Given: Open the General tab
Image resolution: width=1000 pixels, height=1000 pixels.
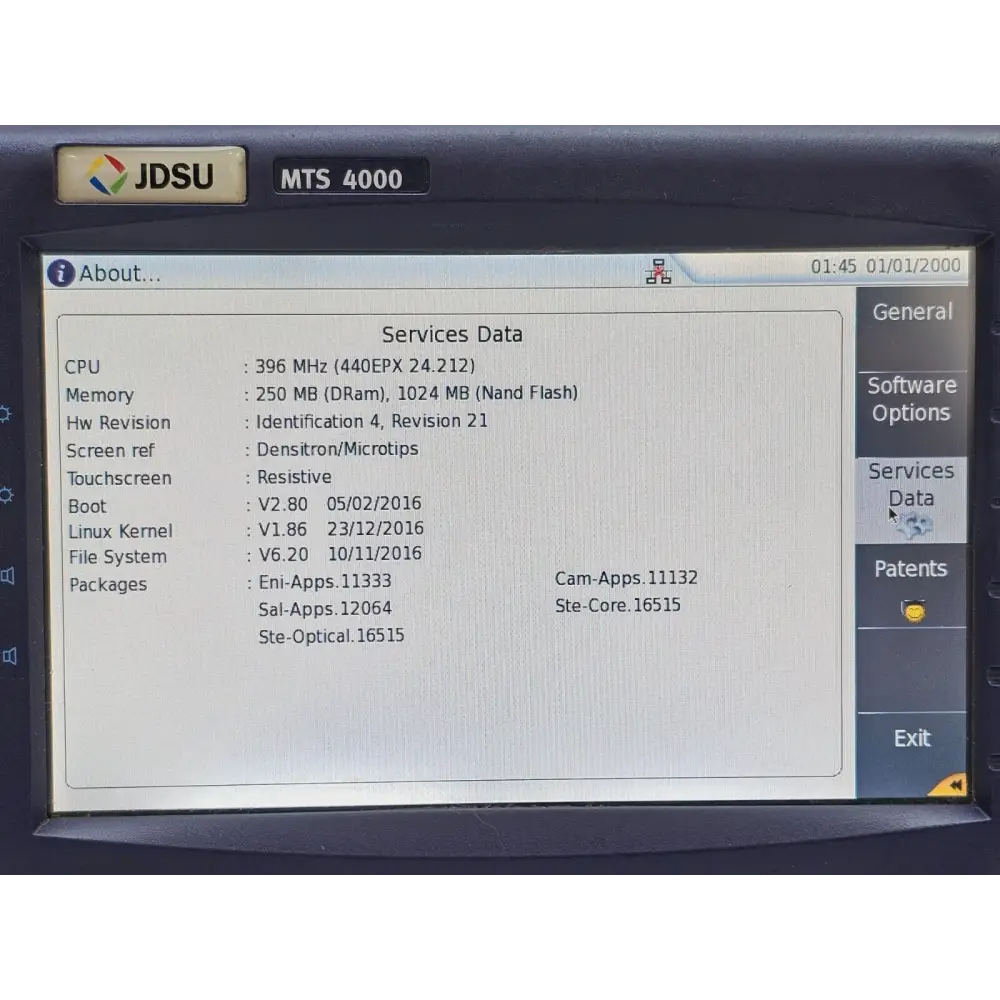Looking at the screenshot, I should click(911, 328).
